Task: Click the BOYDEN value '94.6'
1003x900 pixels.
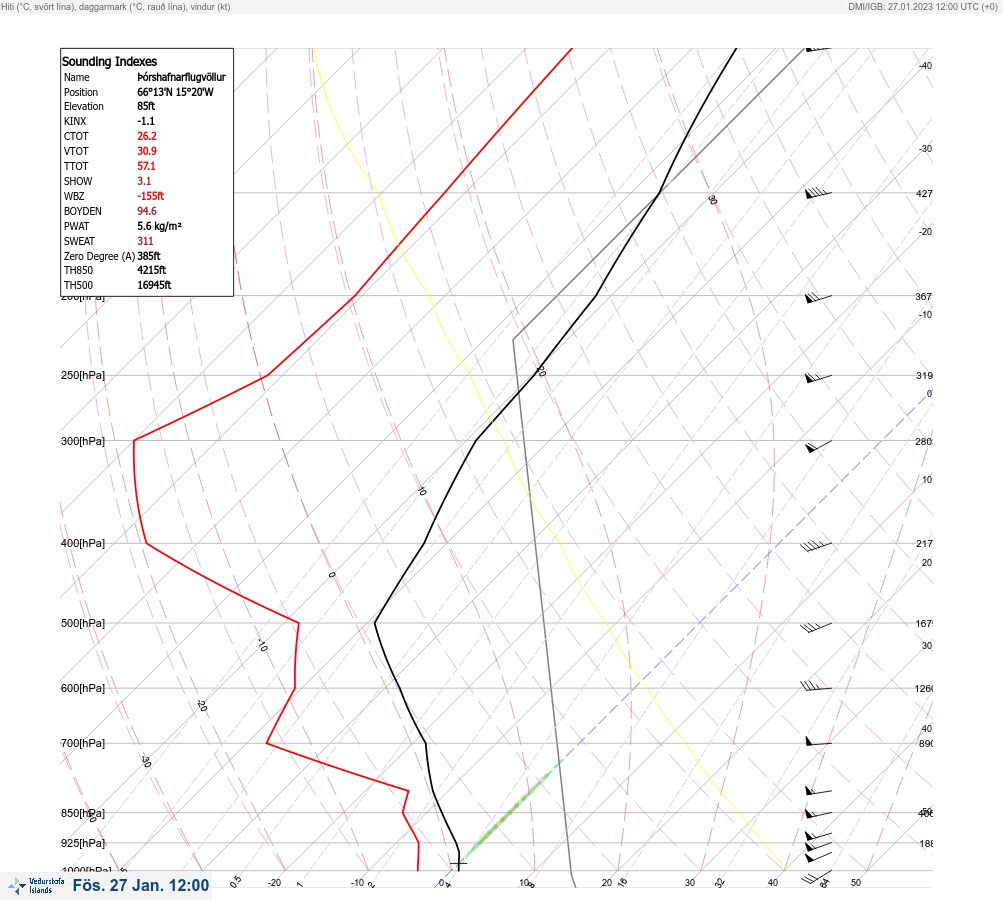Action: (146, 211)
